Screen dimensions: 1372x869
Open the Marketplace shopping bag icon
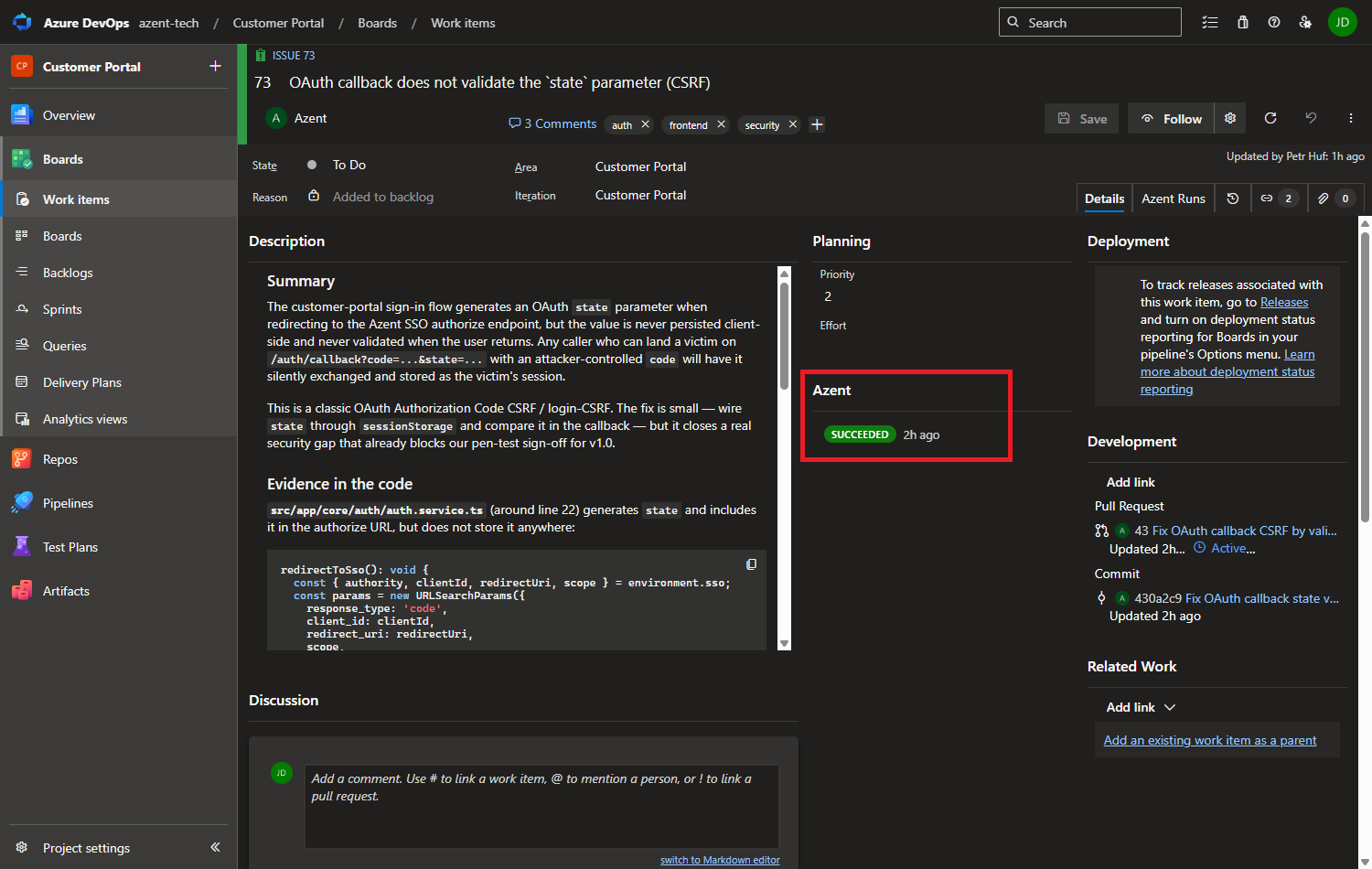[x=1242, y=22]
